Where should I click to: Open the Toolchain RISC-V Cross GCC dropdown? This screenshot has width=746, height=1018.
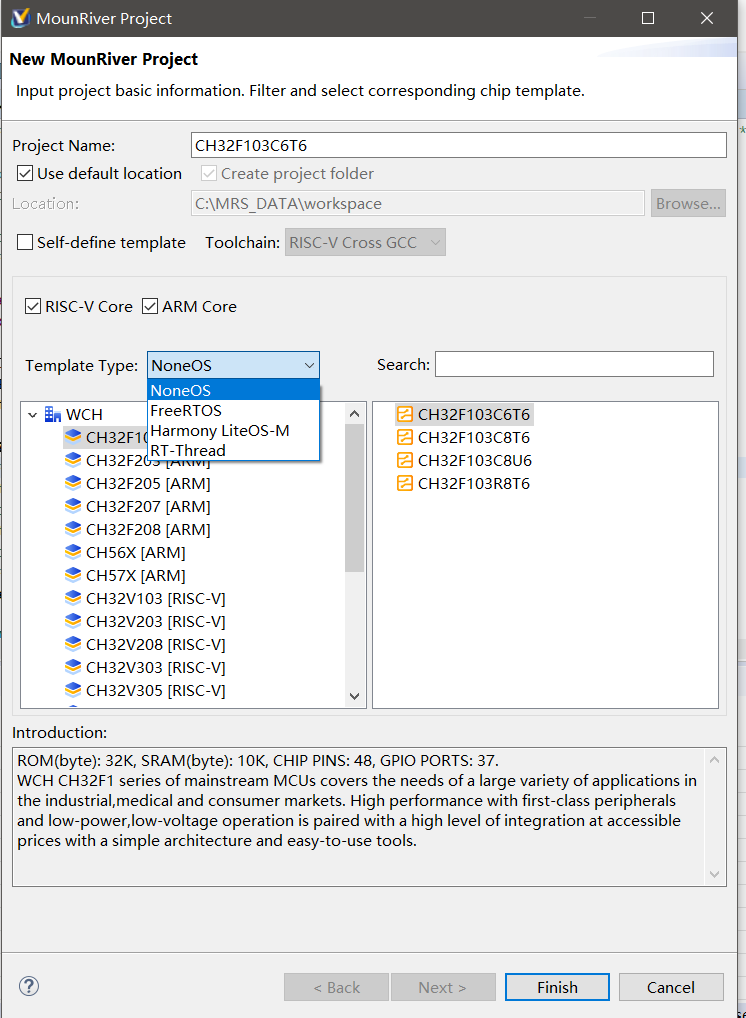(x=365, y=242)
